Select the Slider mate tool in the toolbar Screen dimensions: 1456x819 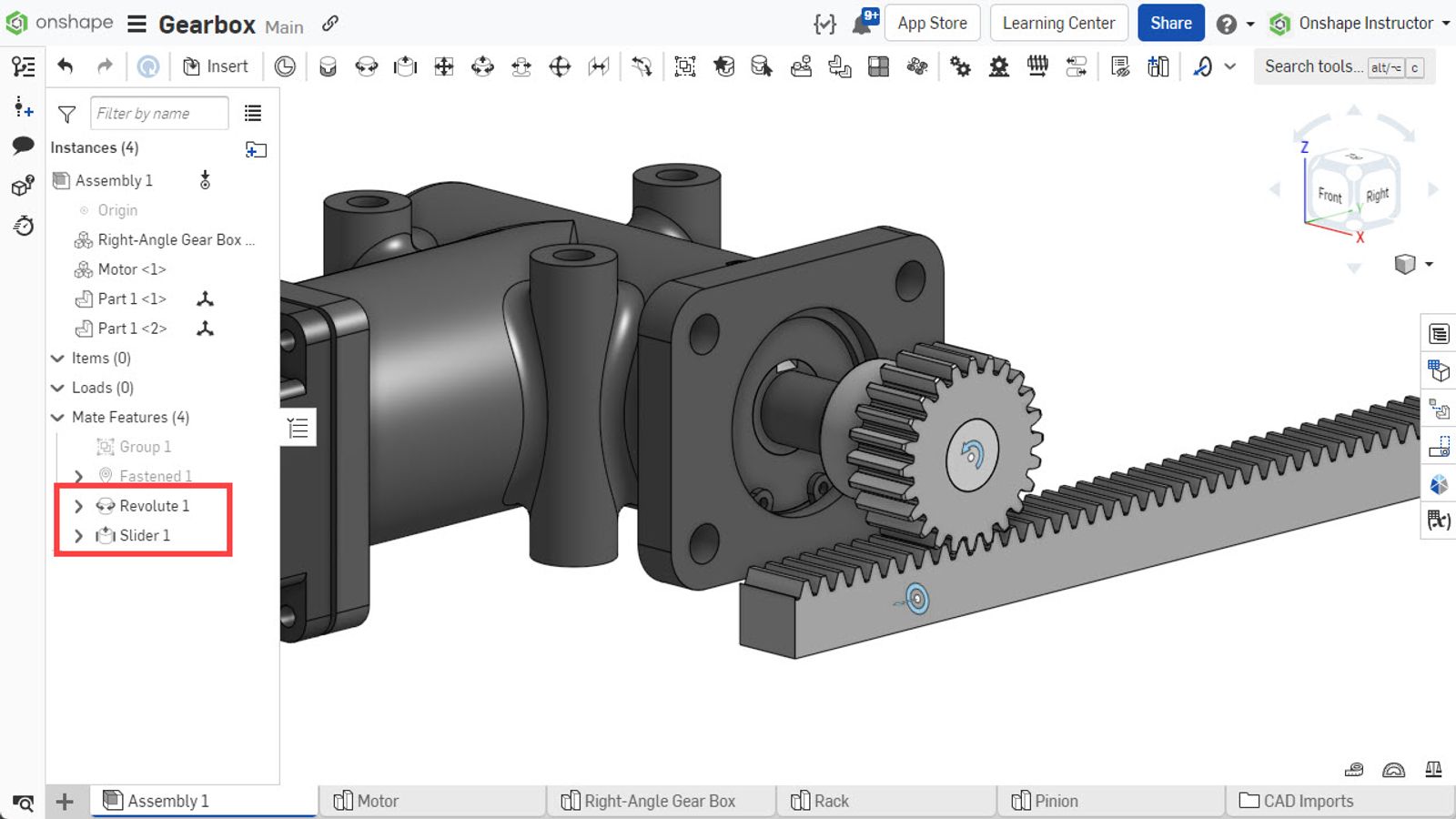point(405,66)
